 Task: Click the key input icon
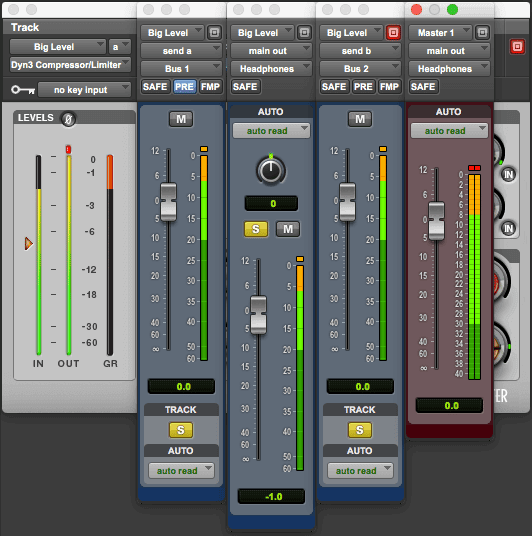click(x=23, y=90)
